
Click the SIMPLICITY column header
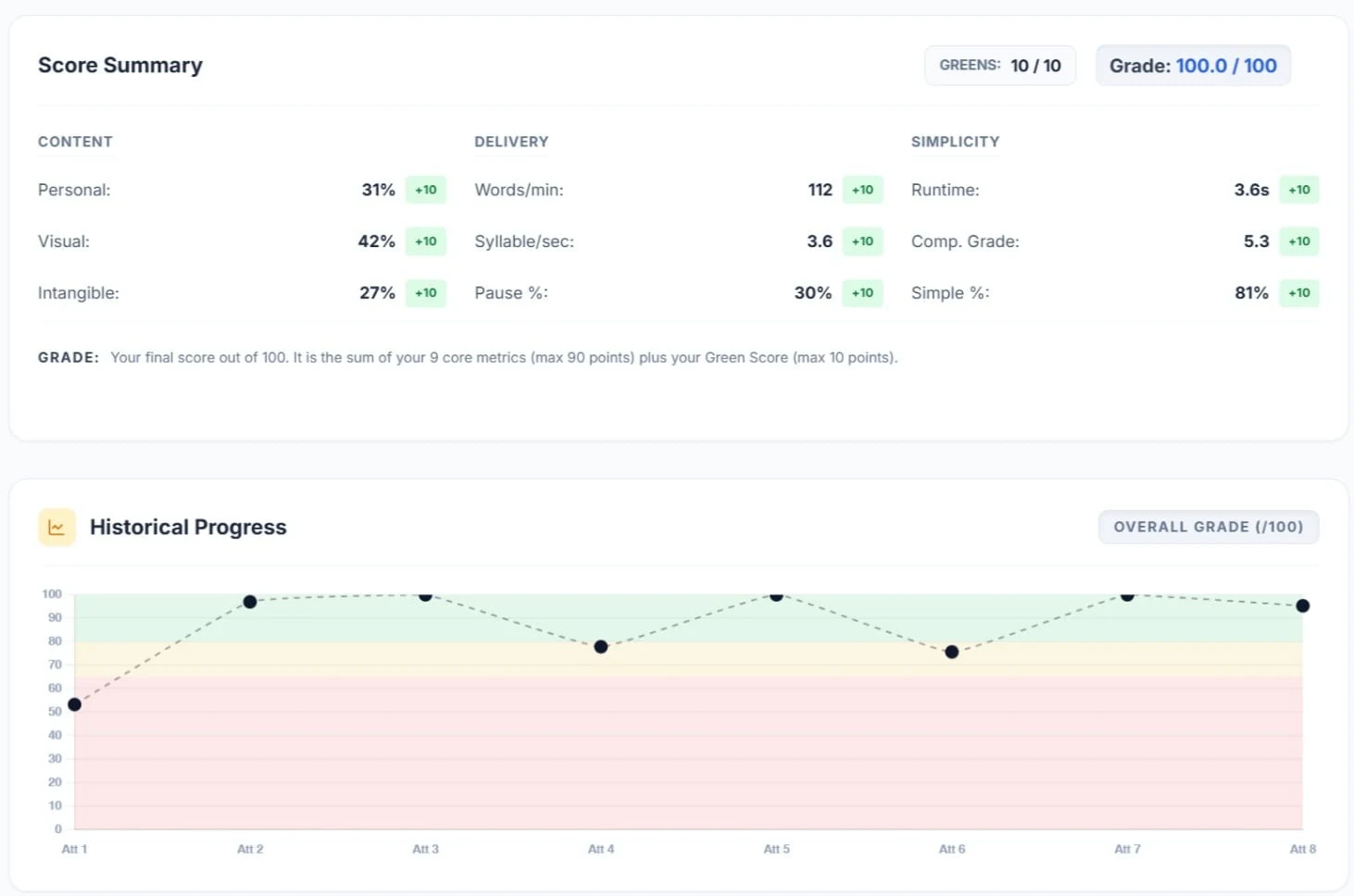[955, 142]
